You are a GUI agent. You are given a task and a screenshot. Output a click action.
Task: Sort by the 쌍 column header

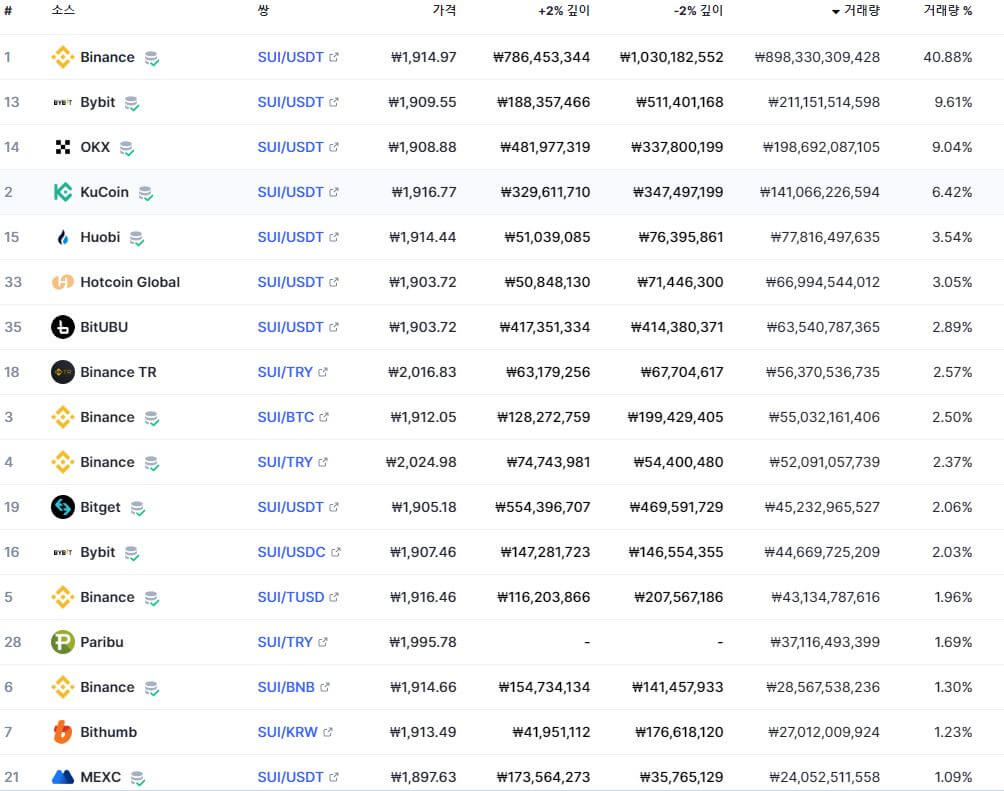pyautogui.click(x=263, y=10)
